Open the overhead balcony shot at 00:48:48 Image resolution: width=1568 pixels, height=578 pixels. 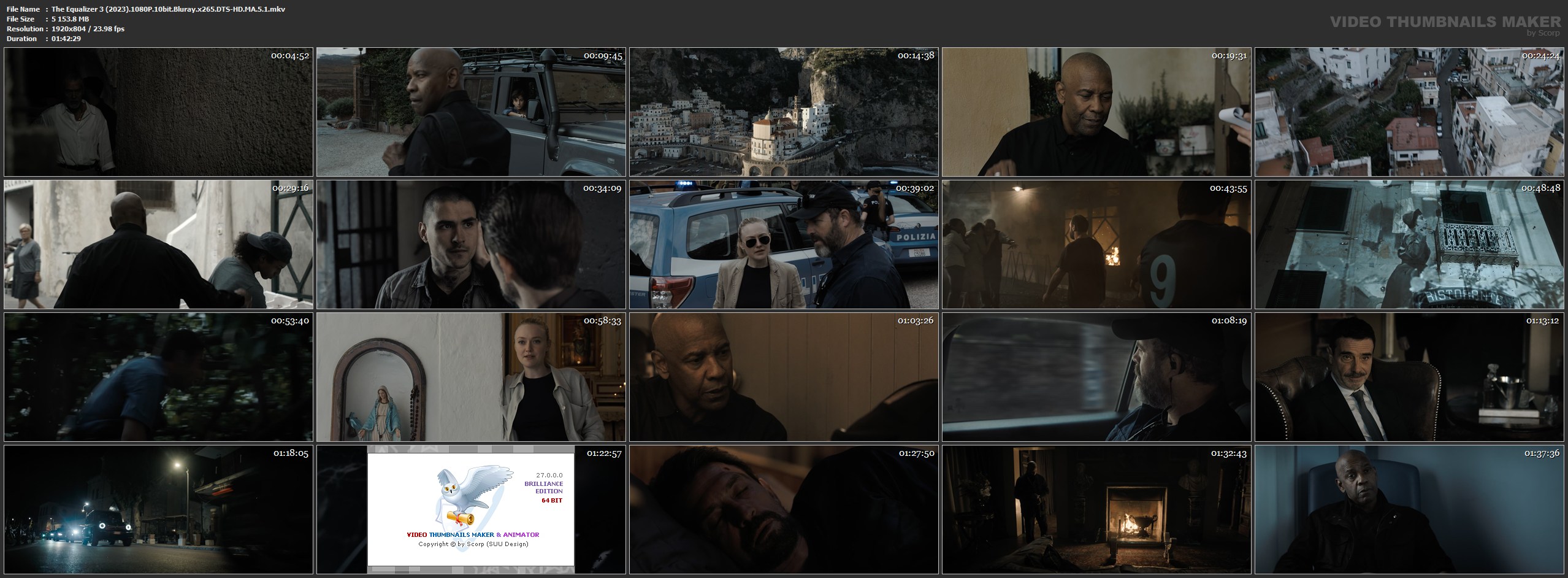click(1410, 244)
